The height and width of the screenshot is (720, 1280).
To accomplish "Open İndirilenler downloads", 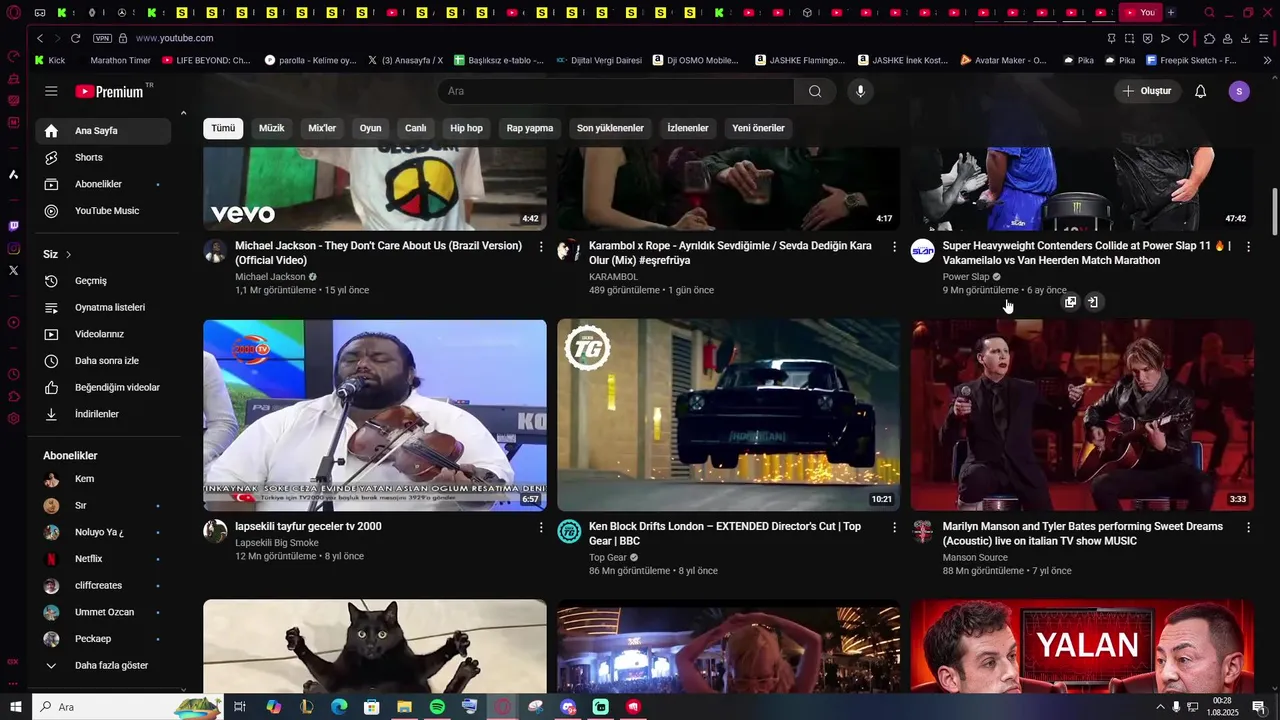I will [103, 414].
